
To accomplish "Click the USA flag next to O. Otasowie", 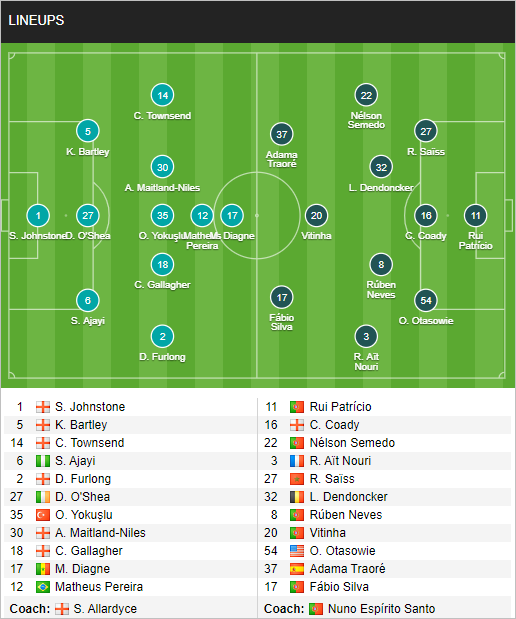I will tap(297, 551).
